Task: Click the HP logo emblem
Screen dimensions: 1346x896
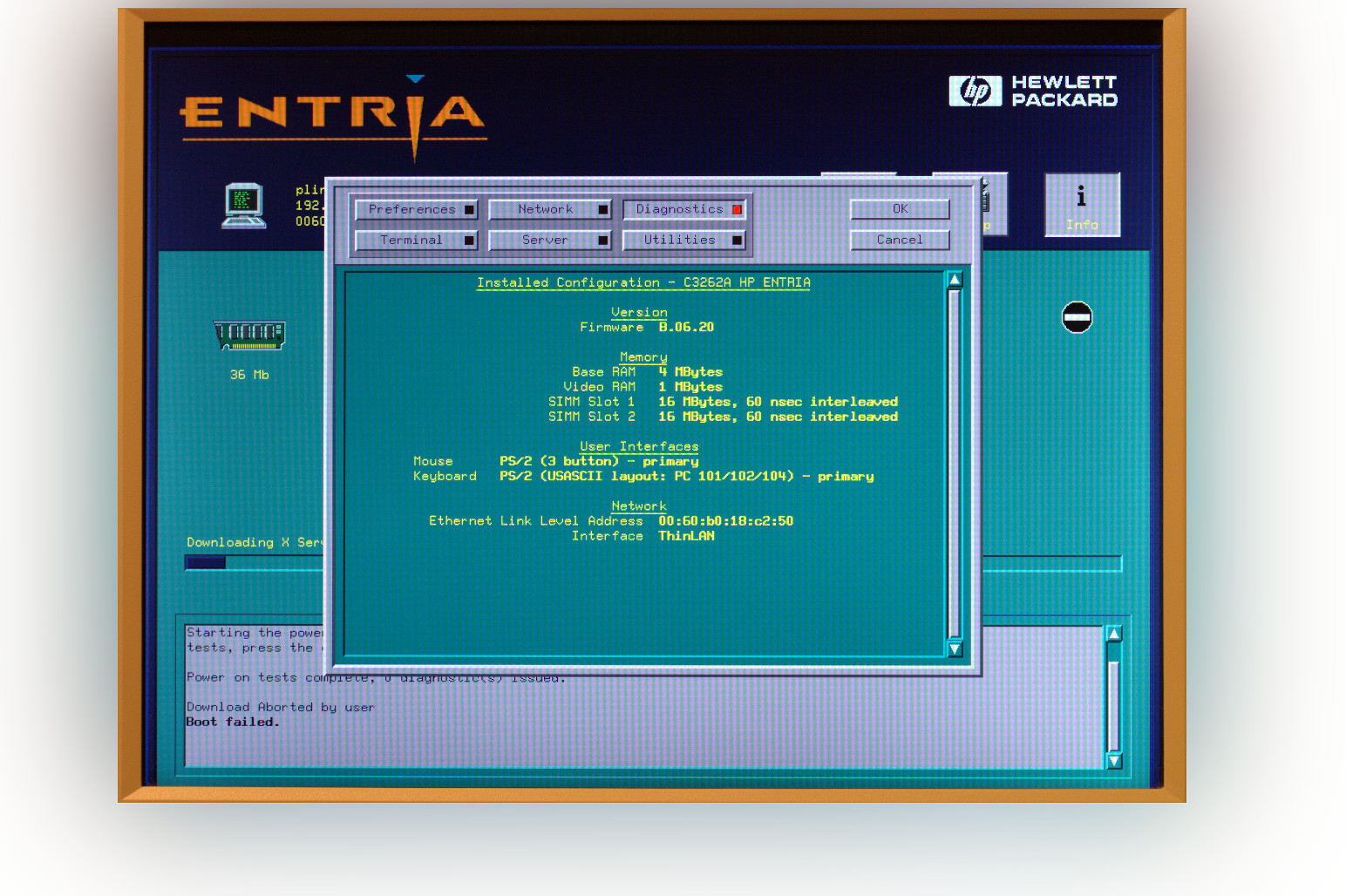Action: point(975,91)
